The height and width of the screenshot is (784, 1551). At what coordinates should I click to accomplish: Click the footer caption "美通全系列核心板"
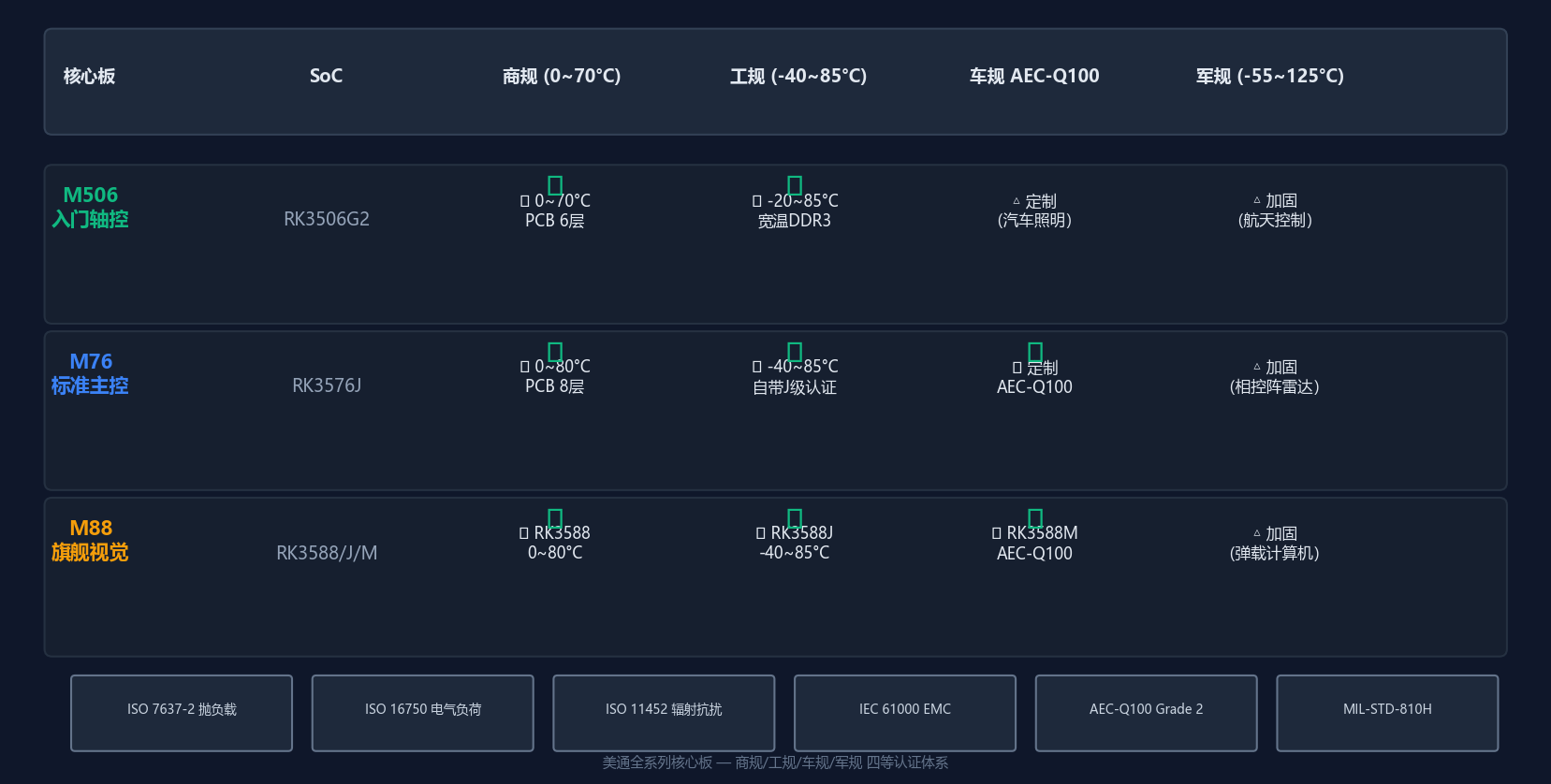click(658, 762)
